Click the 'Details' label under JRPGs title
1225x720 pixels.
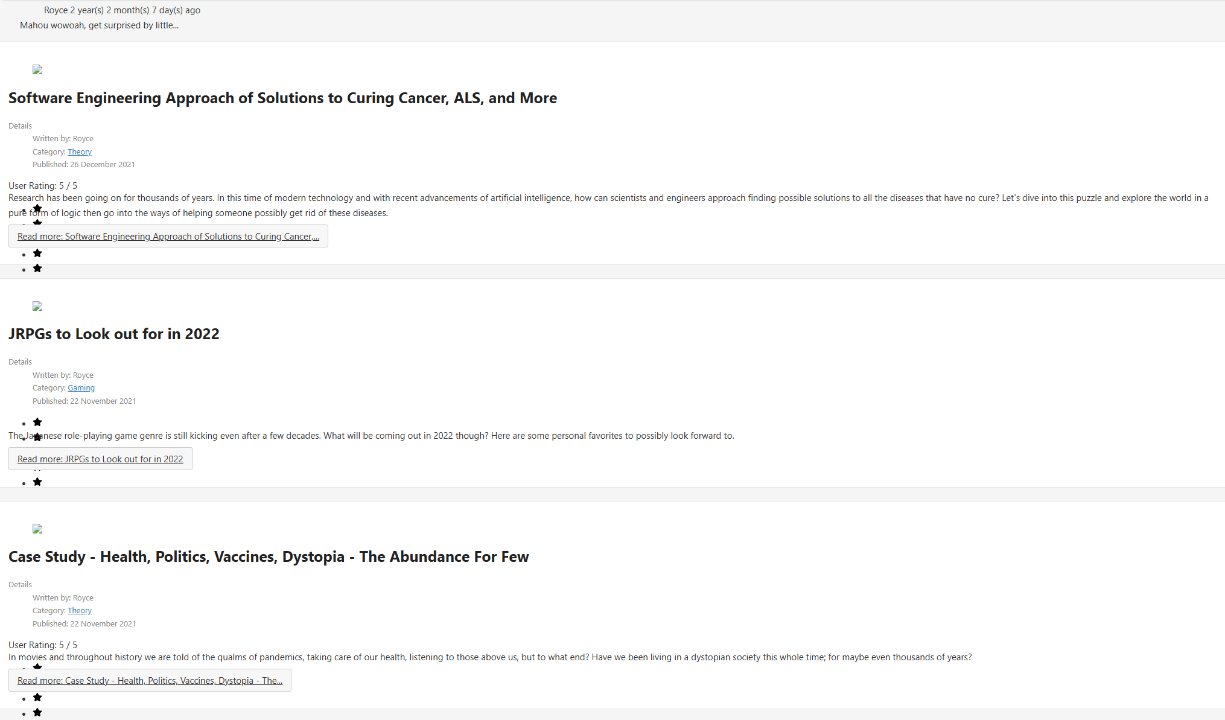20,362
